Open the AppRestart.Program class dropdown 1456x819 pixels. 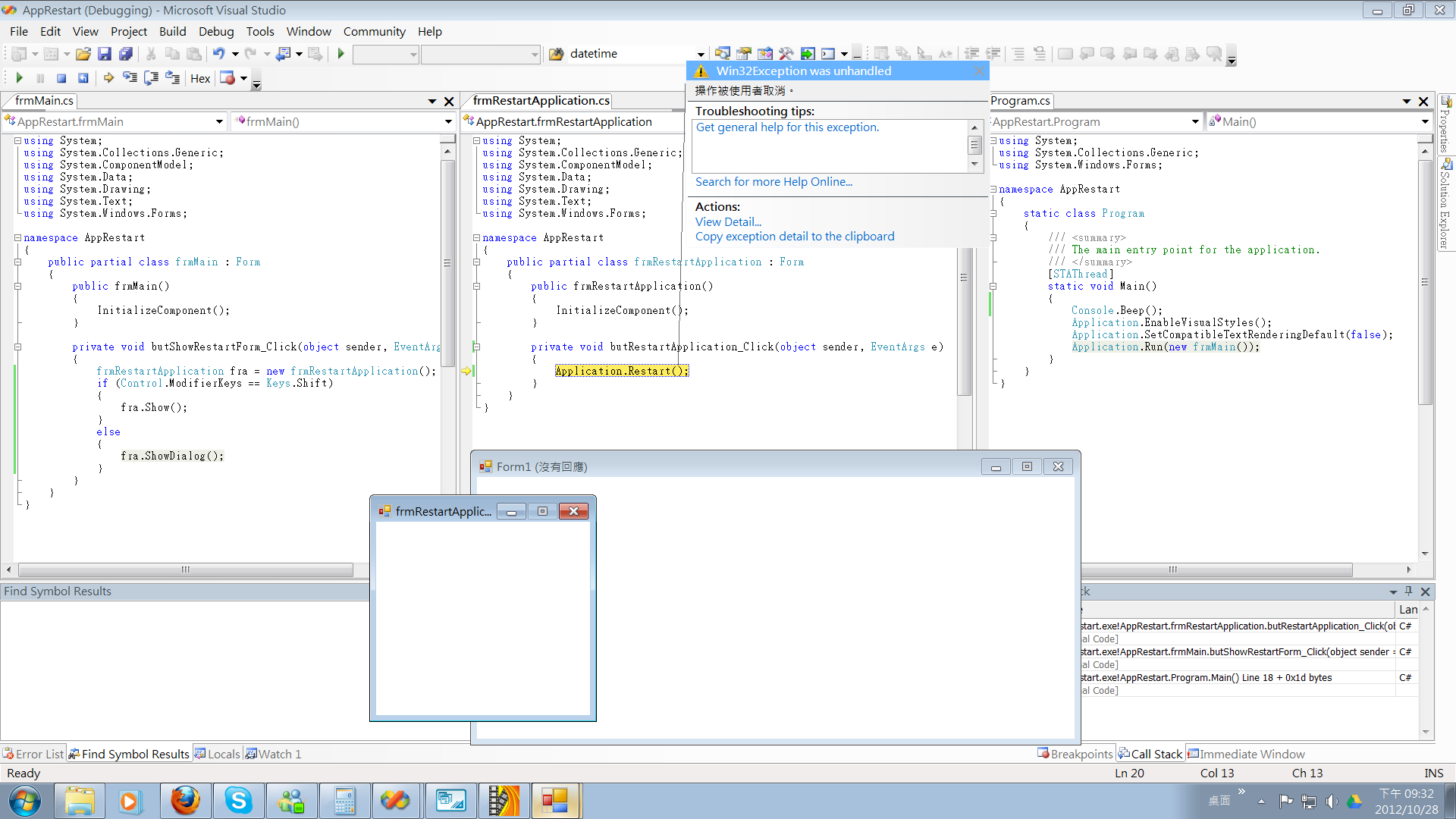coord(1195,121)
